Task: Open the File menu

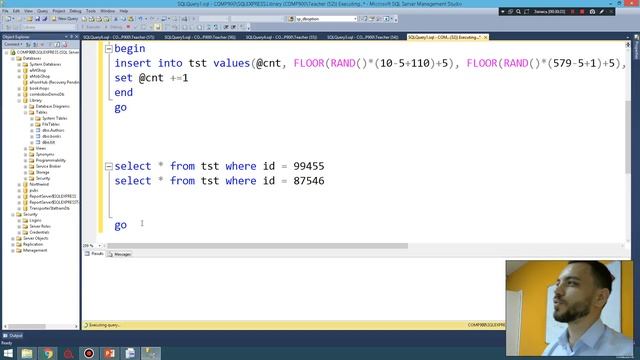Action: coord(5,11)
